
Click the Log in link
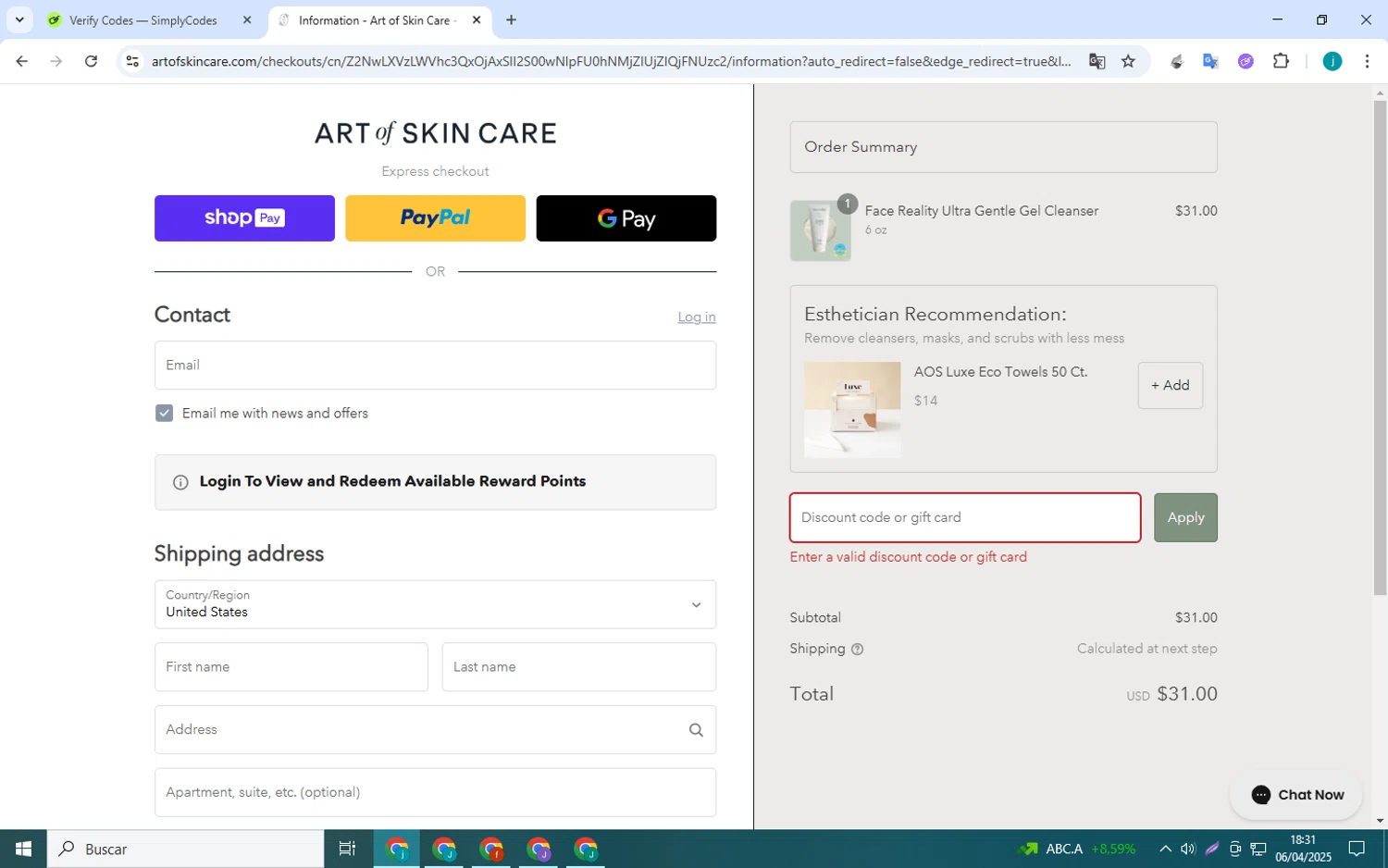pyautogui.click(x=697, y=316)
